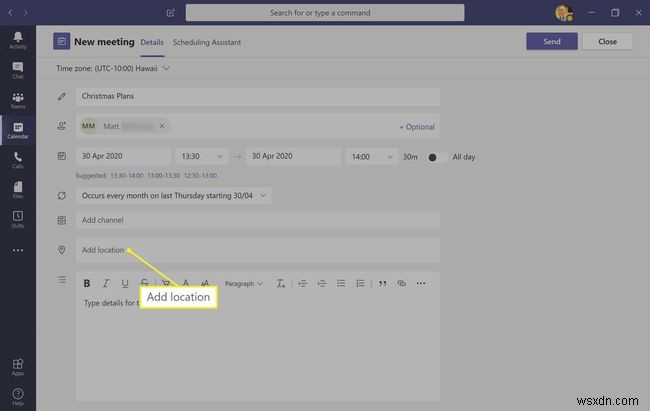
Task: Choose suggested time 13:00-13:30
Action: (x=163, y=175)
